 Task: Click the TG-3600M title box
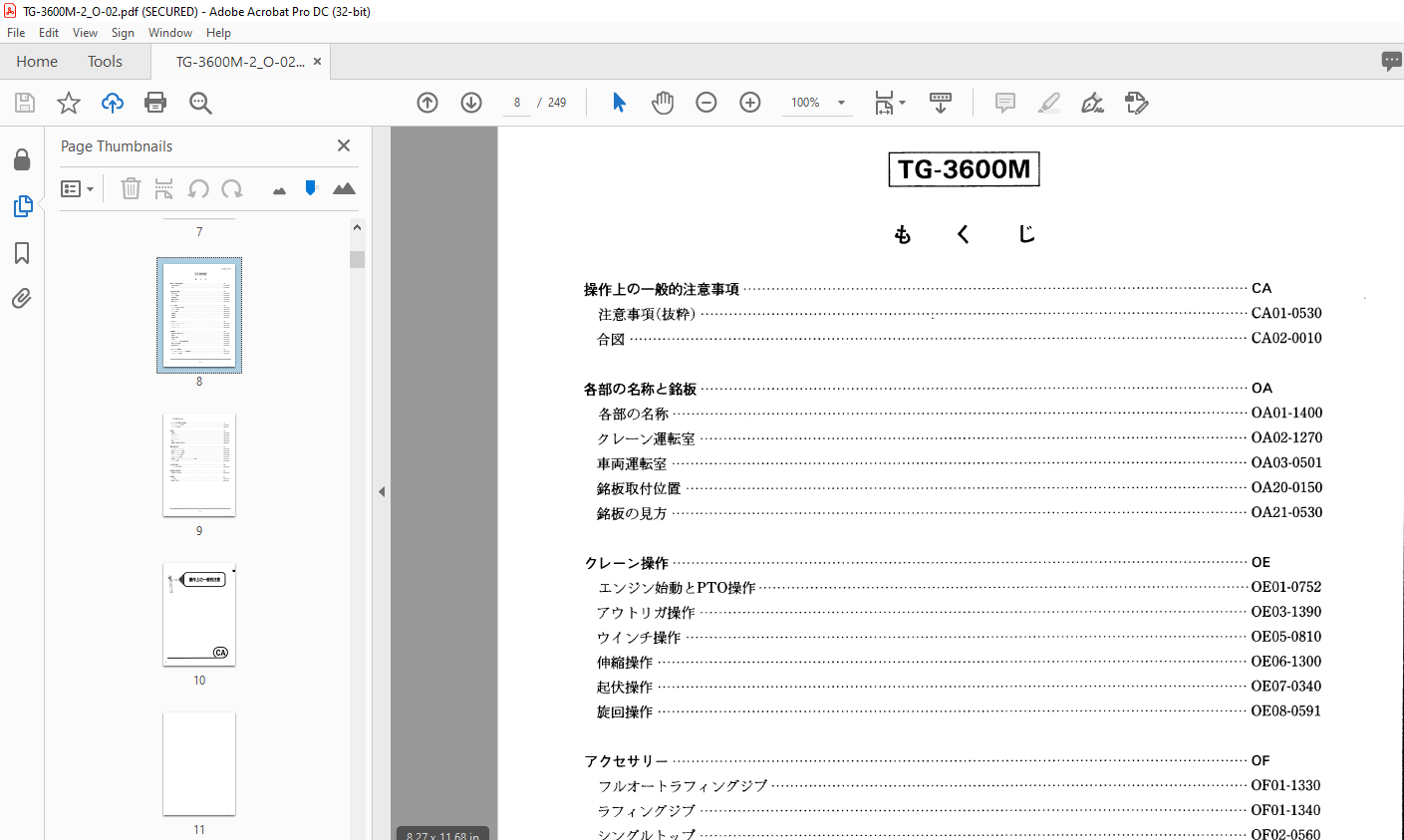[964, 169]
